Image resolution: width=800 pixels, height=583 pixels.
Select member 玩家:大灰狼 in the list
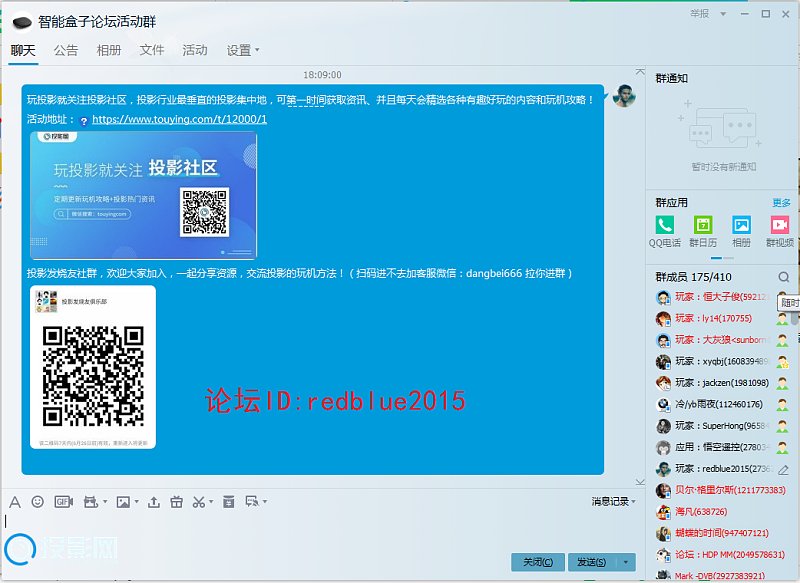[x=722, y=340]
